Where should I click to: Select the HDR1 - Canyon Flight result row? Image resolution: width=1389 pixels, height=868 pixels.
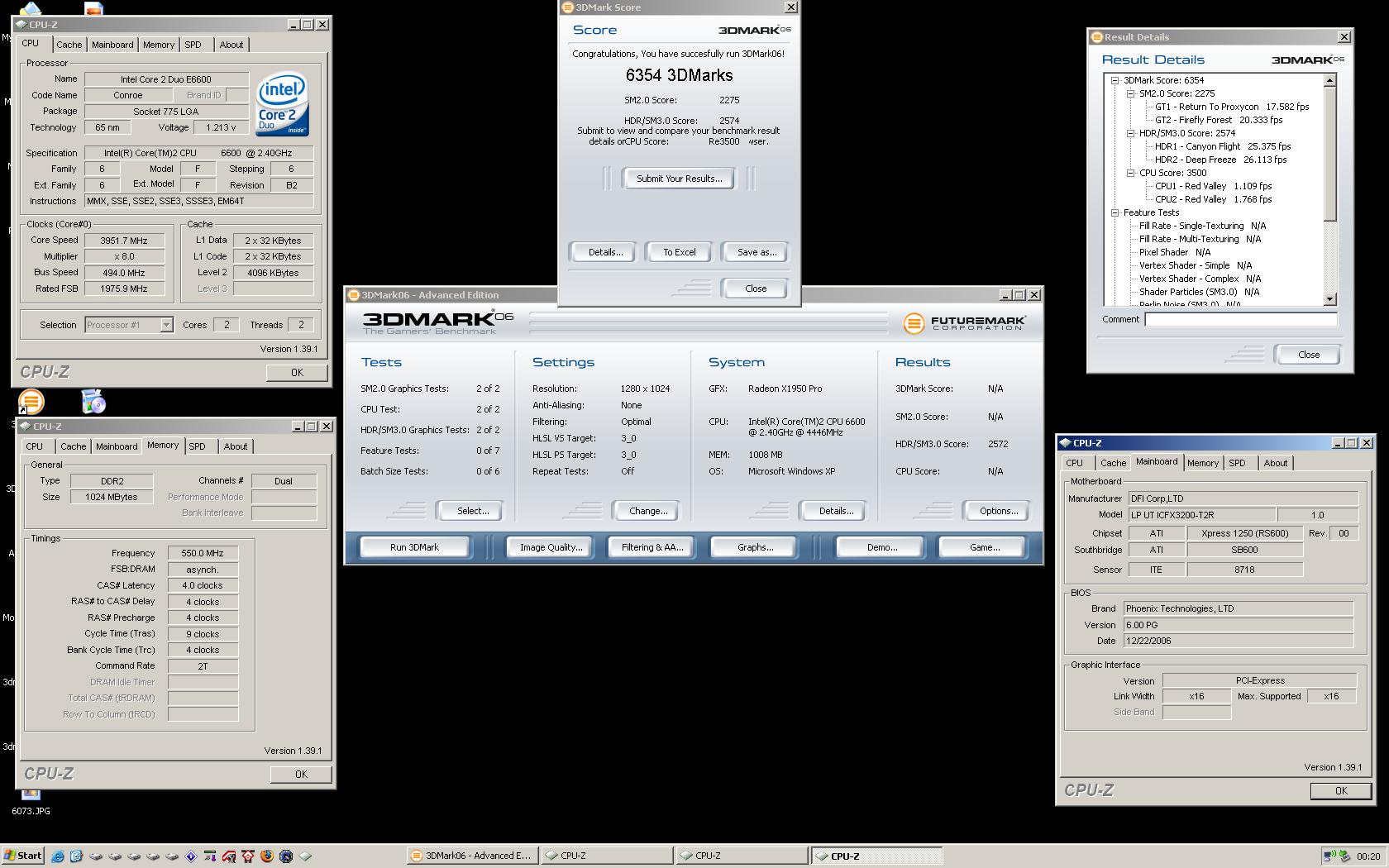tap(1223, 146)
